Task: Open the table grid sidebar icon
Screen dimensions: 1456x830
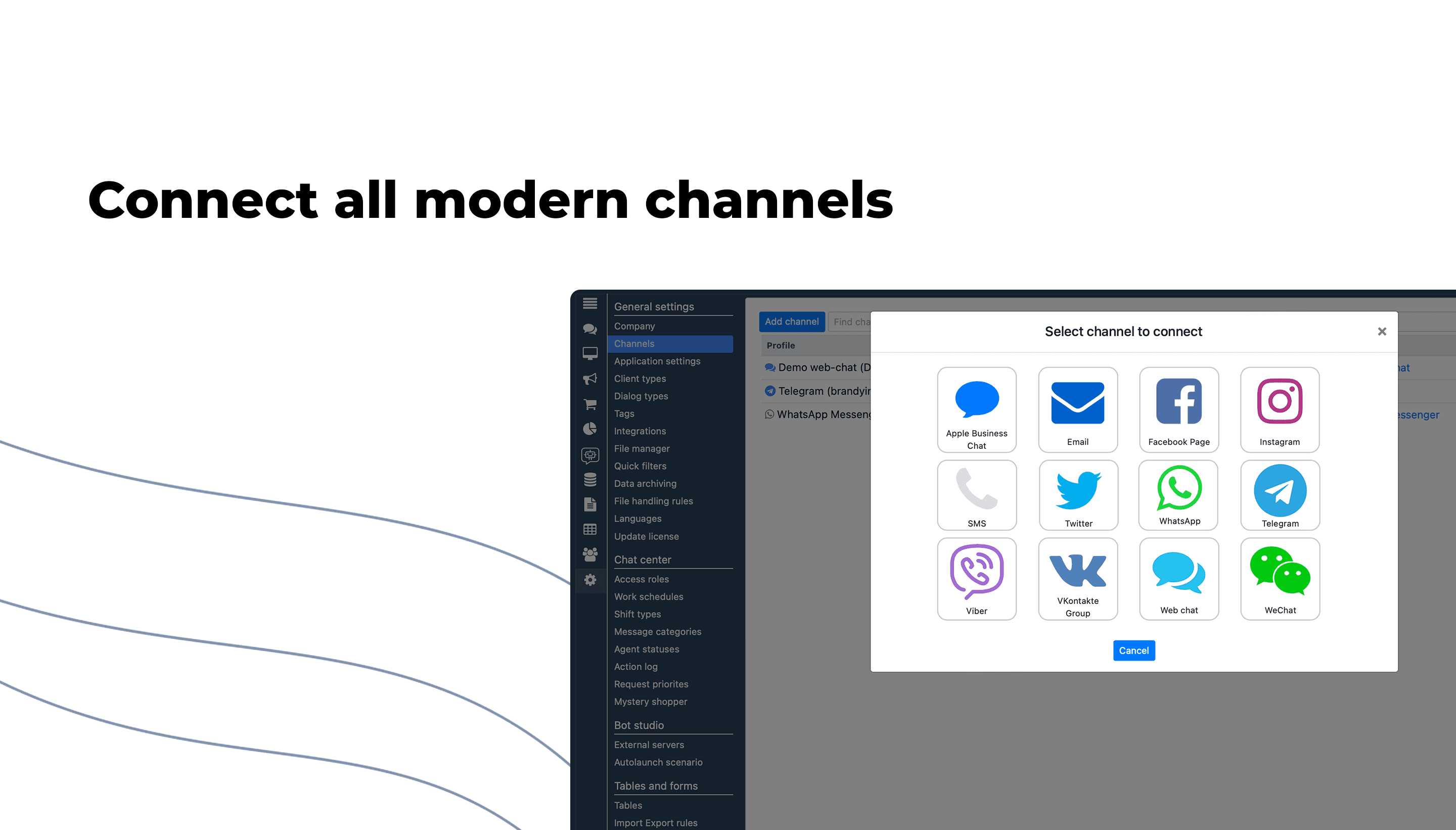Action: [590, 530]
